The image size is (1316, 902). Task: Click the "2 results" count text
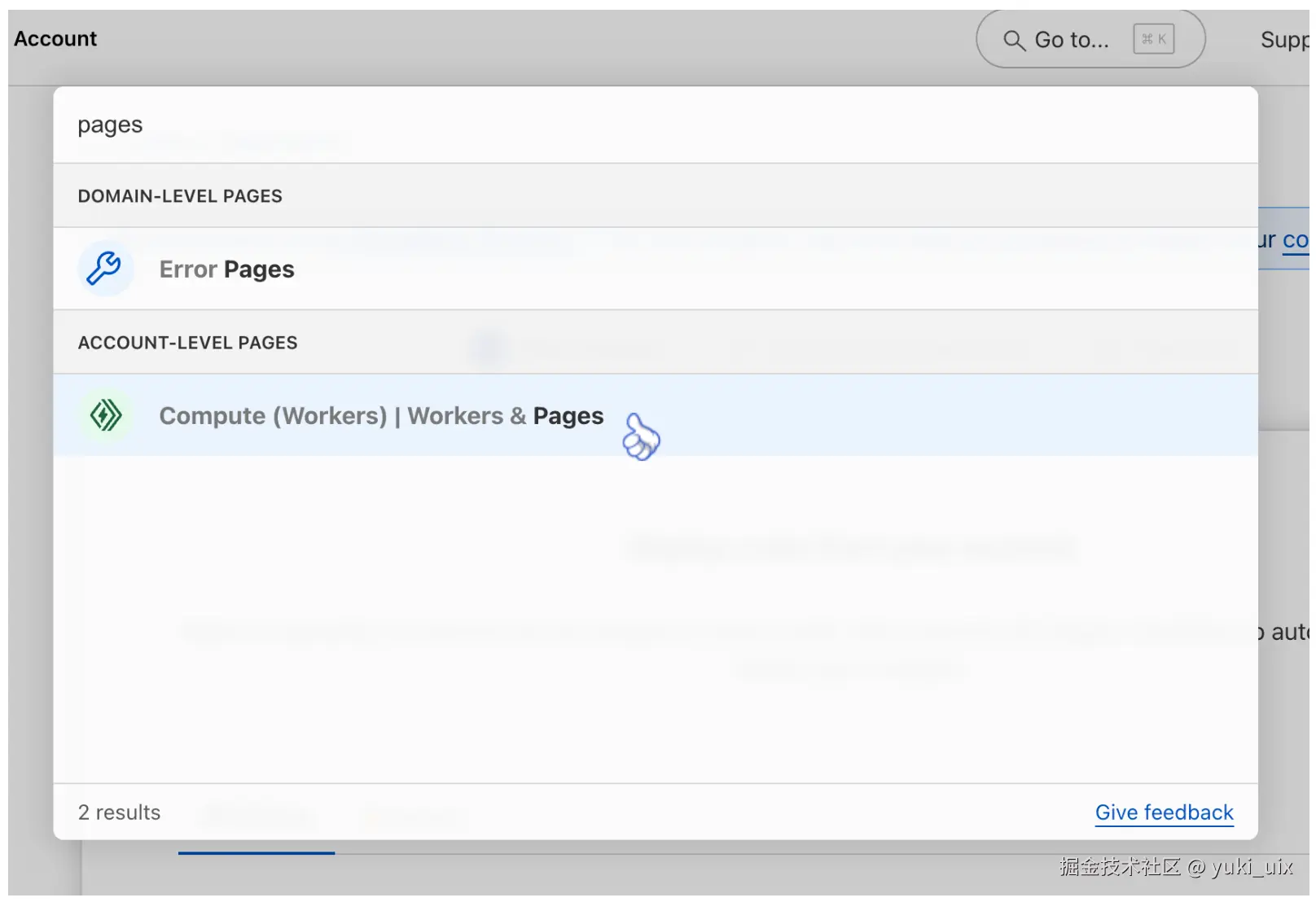pos(119,812)
